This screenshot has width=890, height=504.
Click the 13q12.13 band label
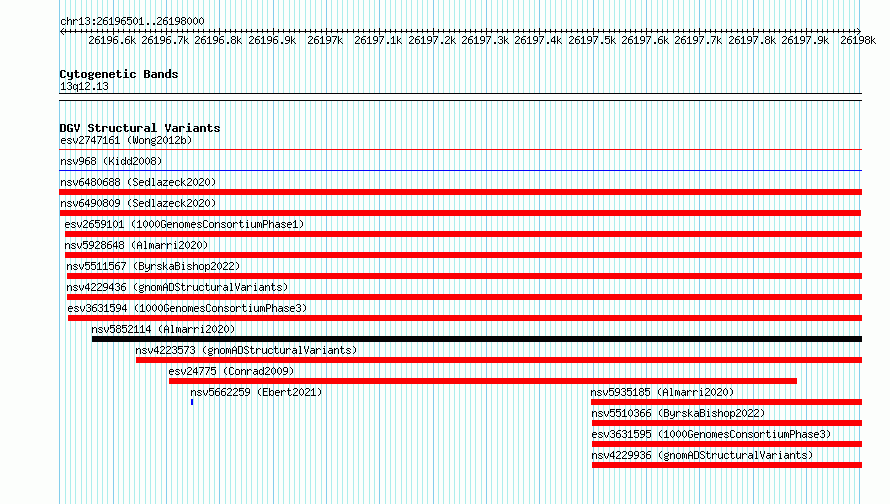pyautogui.click(x=84, y=87)
